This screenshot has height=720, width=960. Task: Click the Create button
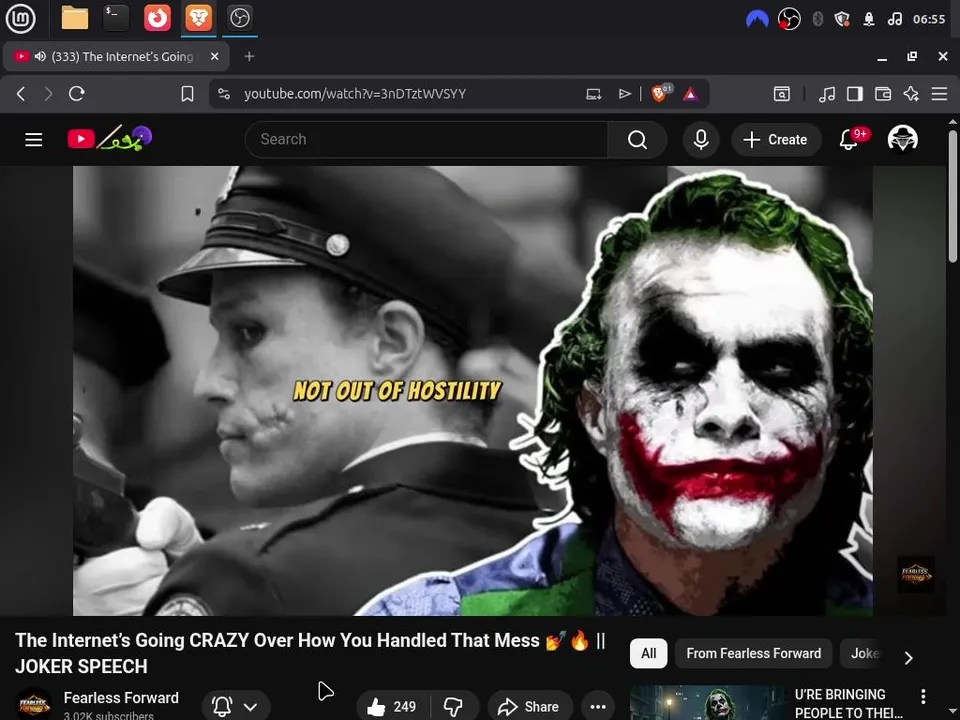pos(776,140)
